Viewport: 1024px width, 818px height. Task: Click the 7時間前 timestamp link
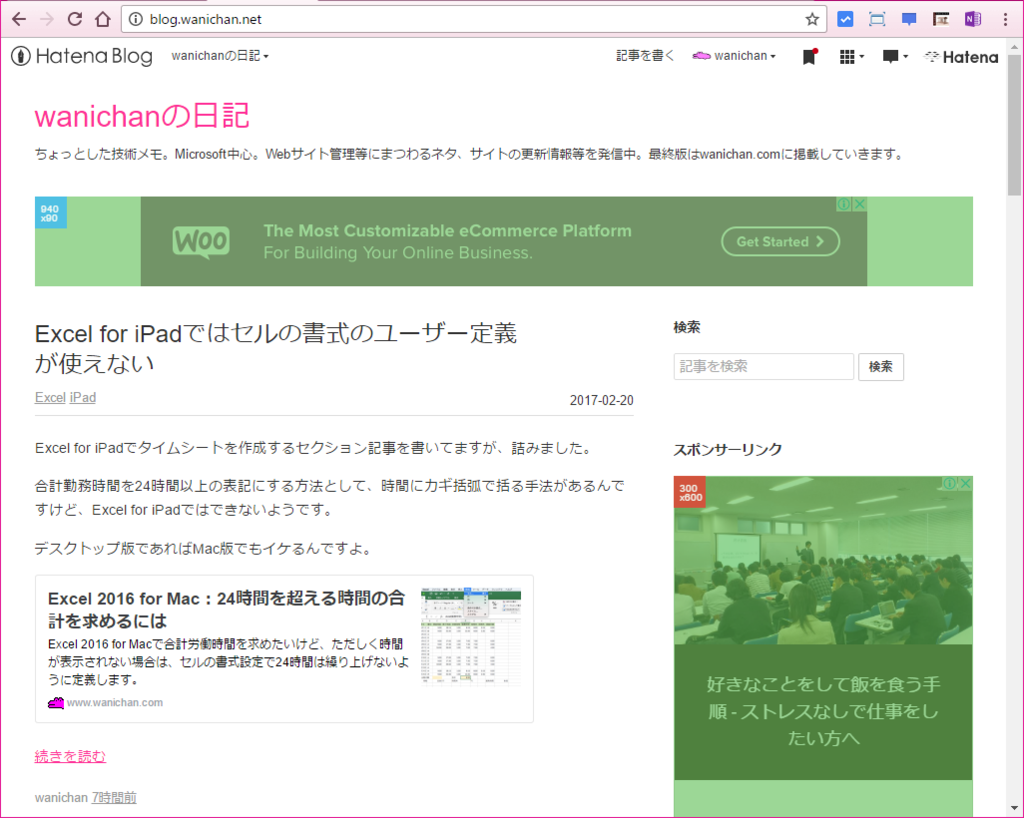pyautogui.click(x=114, y=797)
